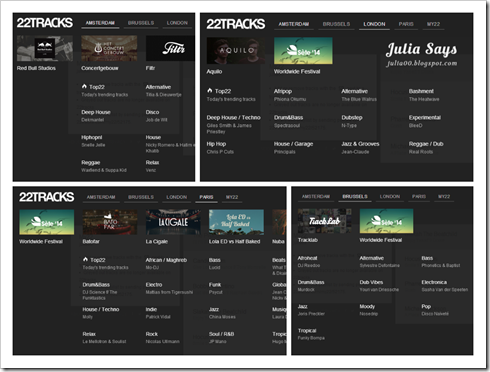
Task: Open the Filtr thumbnail image
Action: [x=170, y=48]
